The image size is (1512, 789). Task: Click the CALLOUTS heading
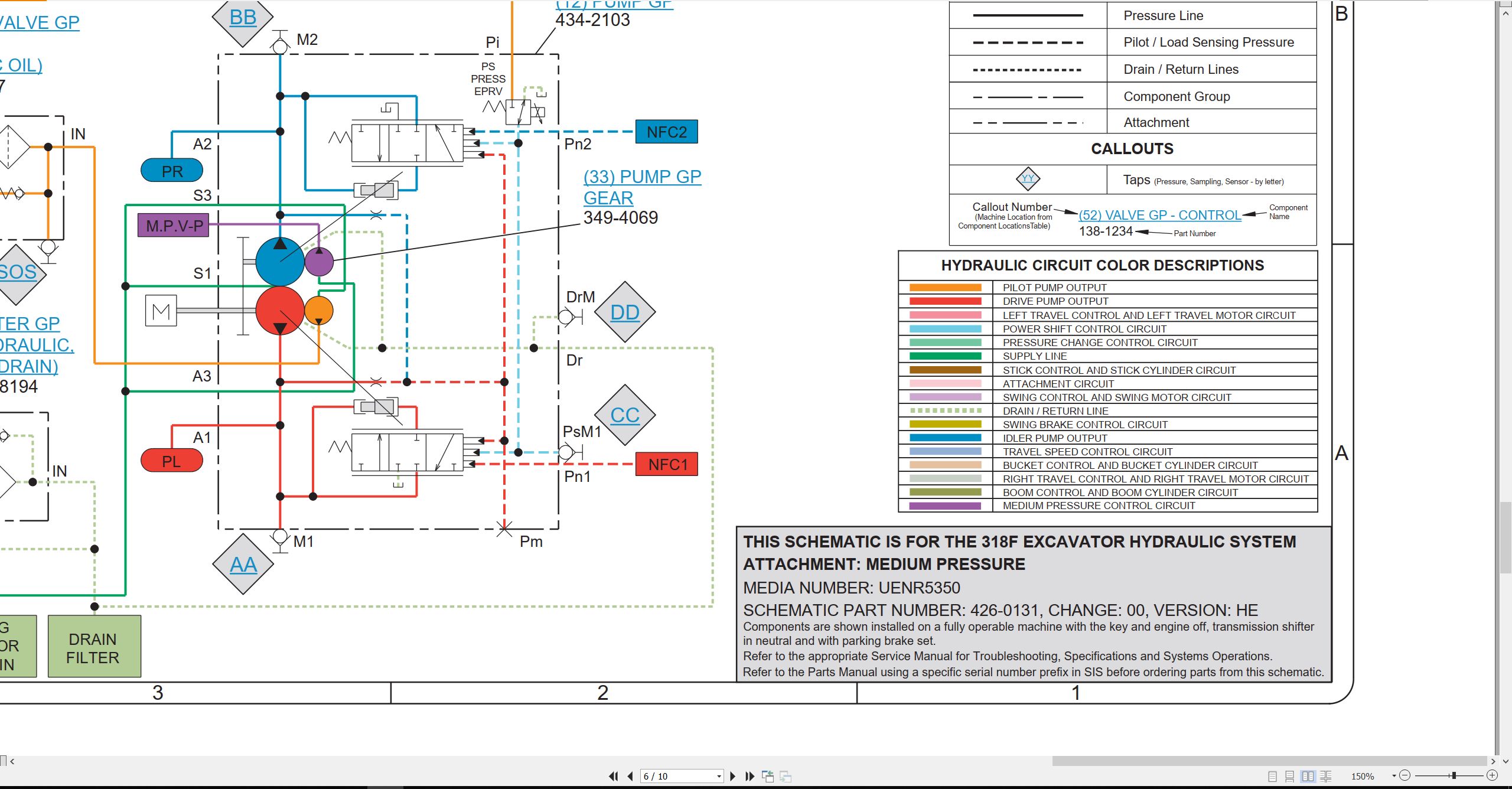coord(1132,149)
